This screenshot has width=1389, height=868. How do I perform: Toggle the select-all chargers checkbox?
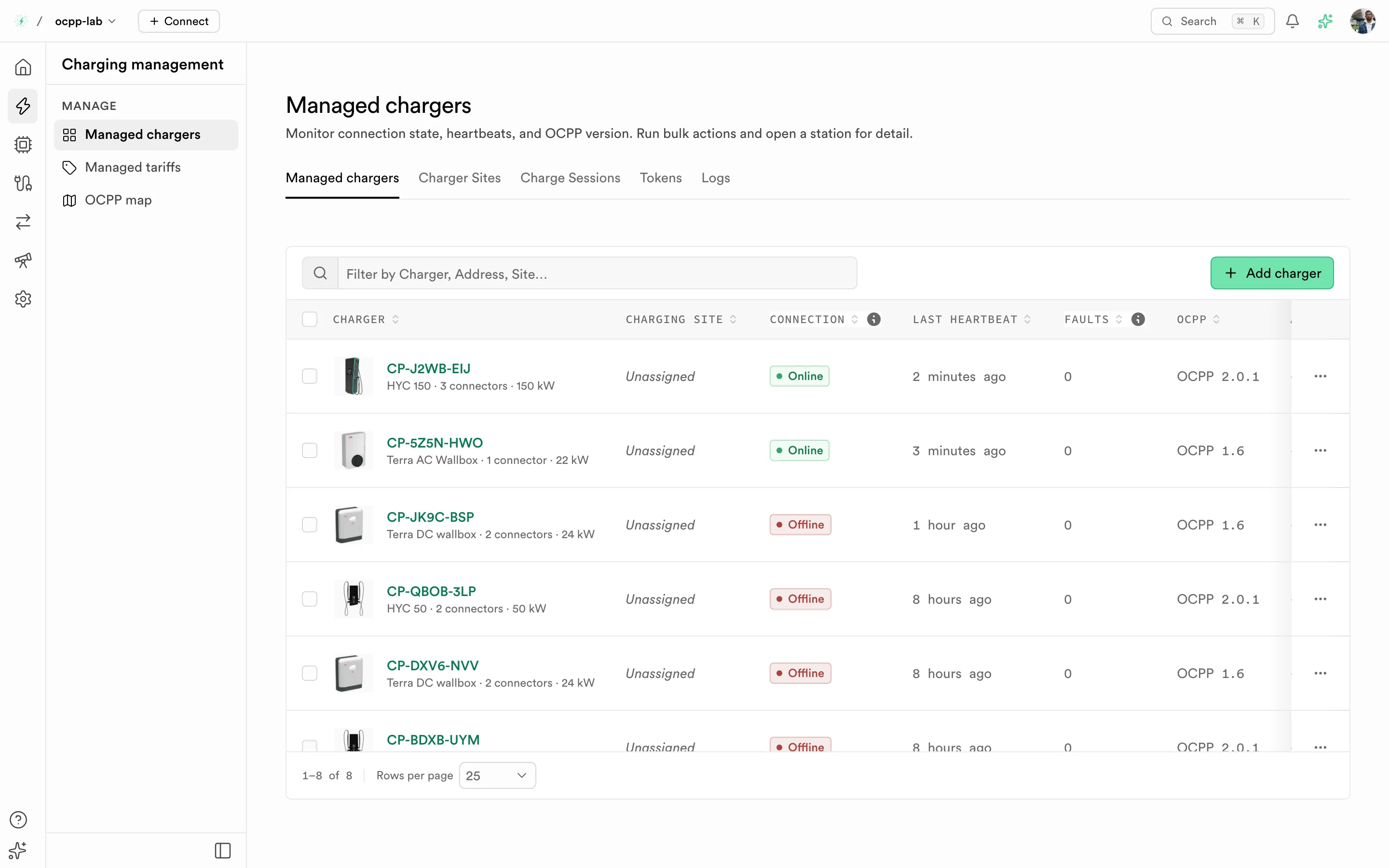pyautogui.click(x=309, y=319)
